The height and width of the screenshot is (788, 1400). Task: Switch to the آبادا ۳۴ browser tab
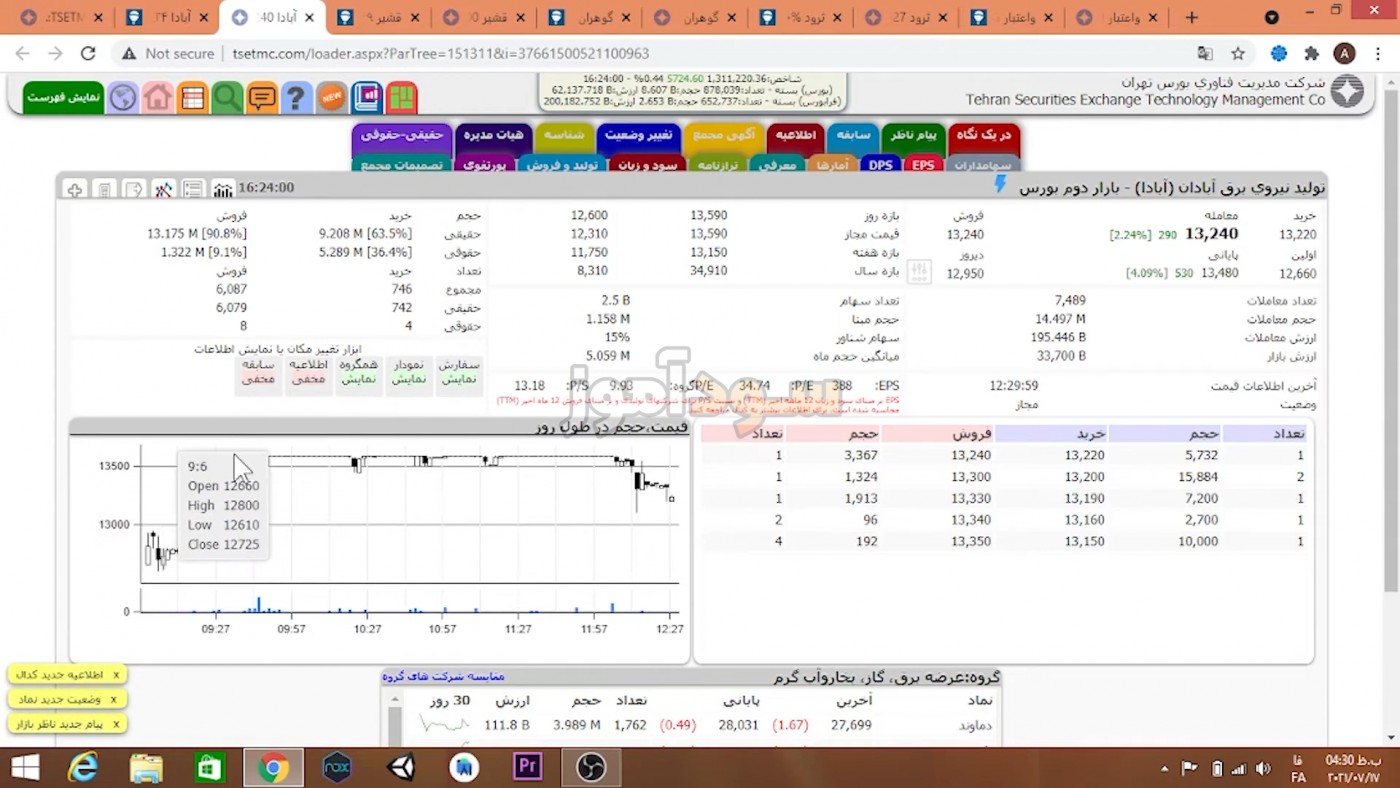pos(166,17)
